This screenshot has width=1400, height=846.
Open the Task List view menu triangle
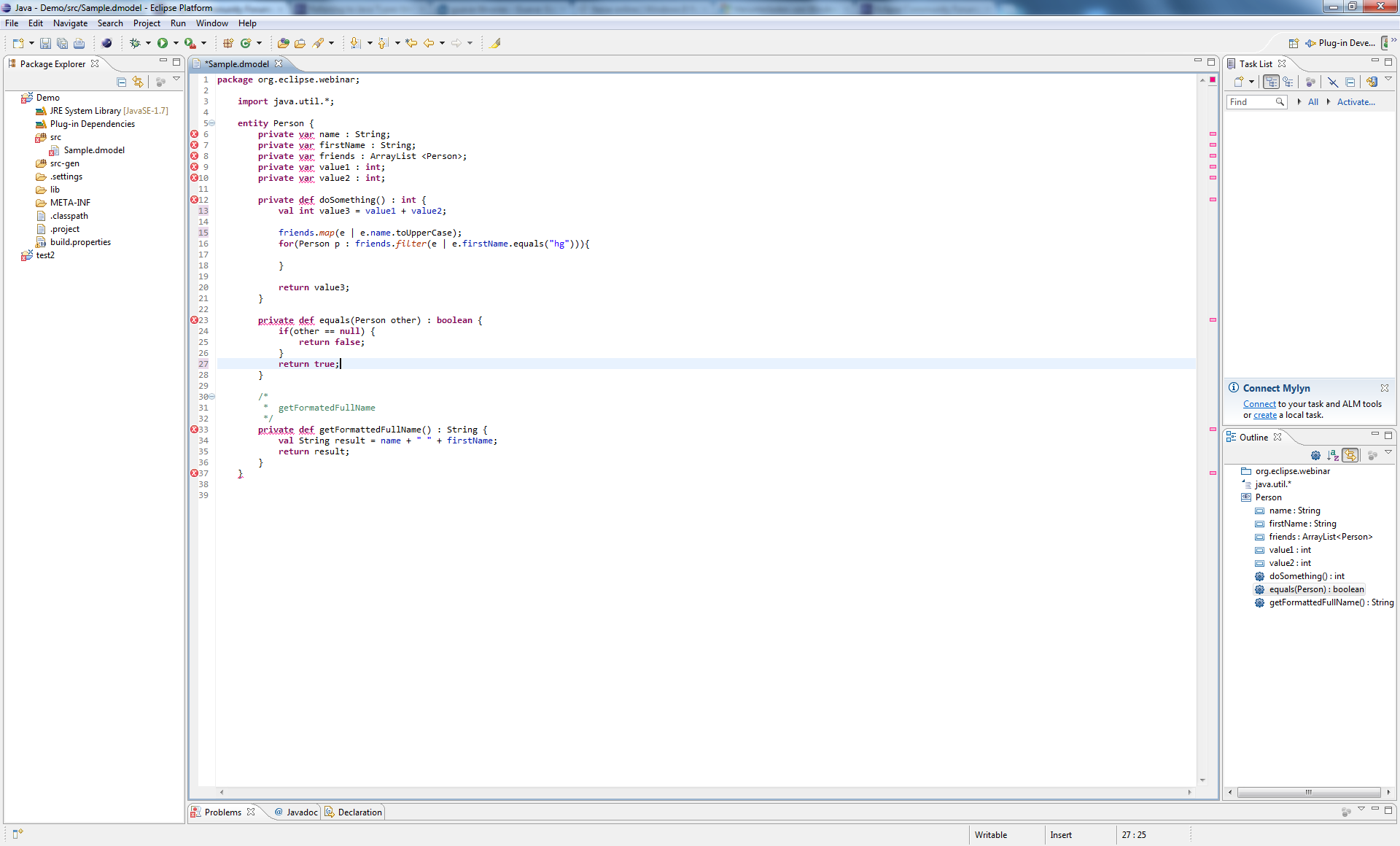click(x=1388, y=79)
